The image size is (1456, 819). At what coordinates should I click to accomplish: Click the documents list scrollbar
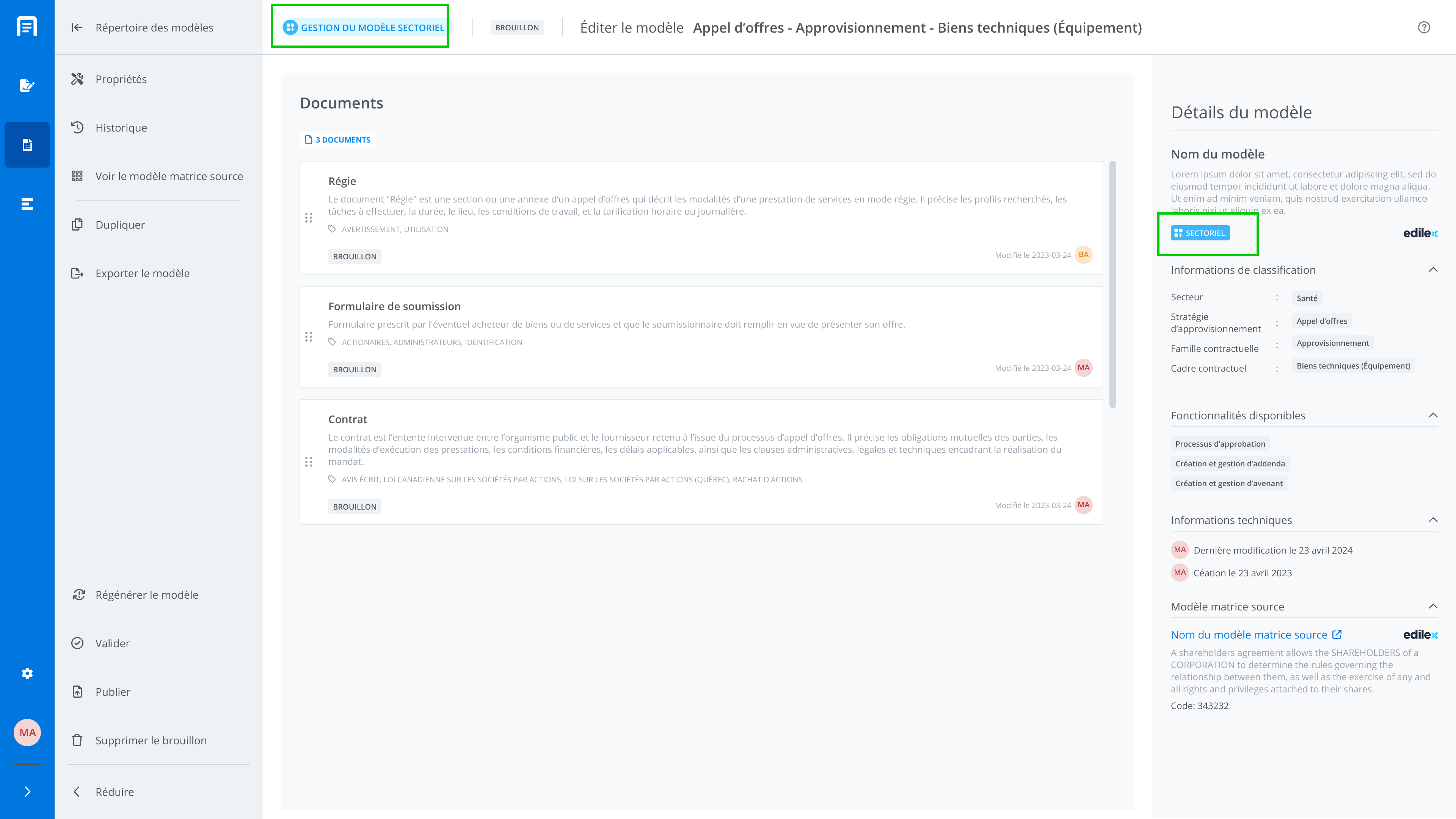(x=1112, y=284)
